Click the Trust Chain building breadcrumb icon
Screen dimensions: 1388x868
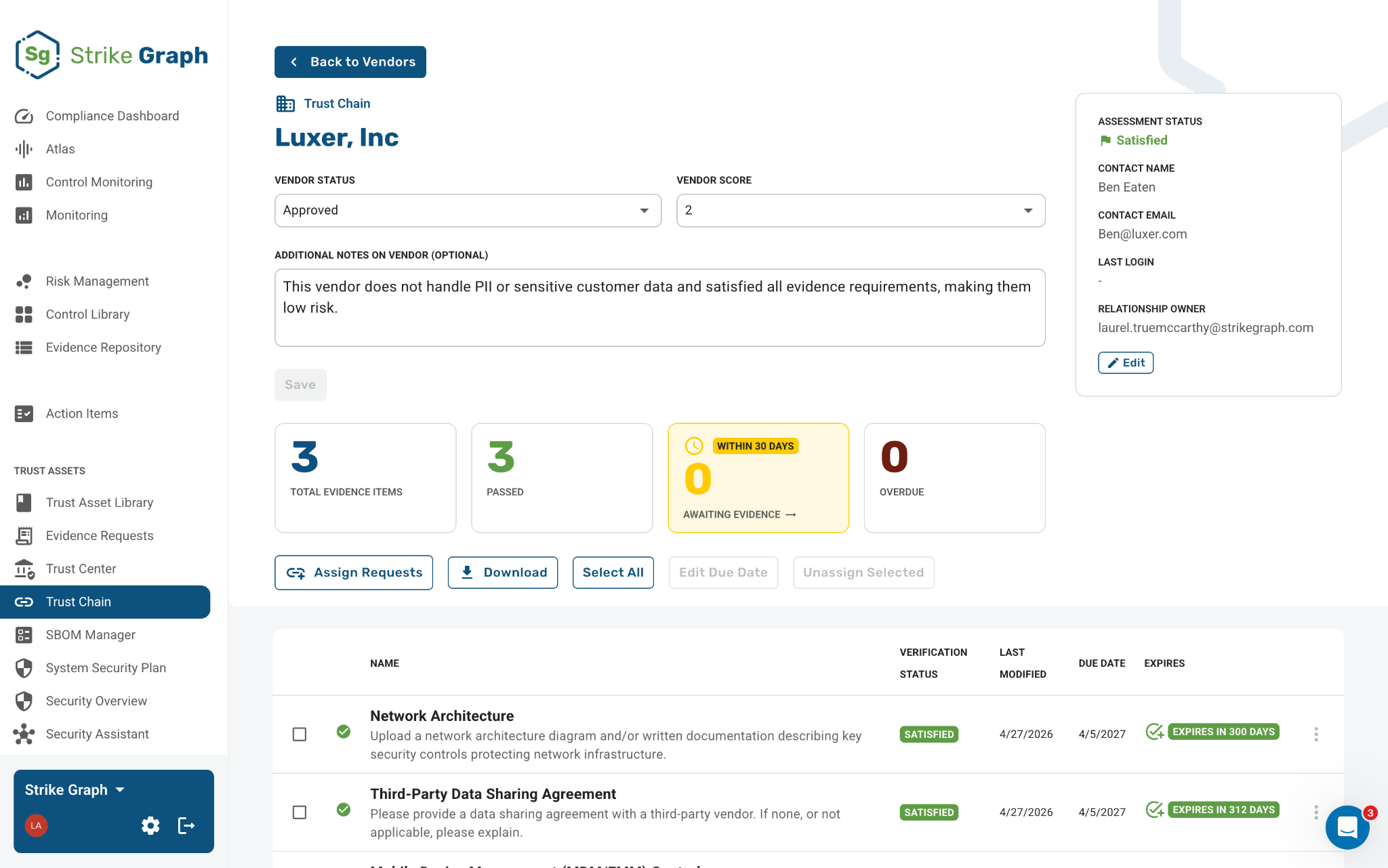point(285,104)
